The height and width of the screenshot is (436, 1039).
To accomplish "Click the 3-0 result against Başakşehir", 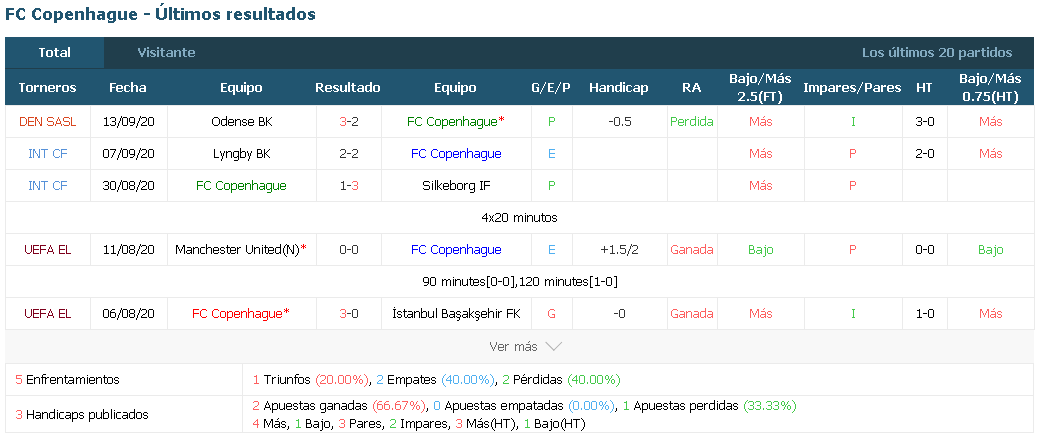I will pos(349,313).
